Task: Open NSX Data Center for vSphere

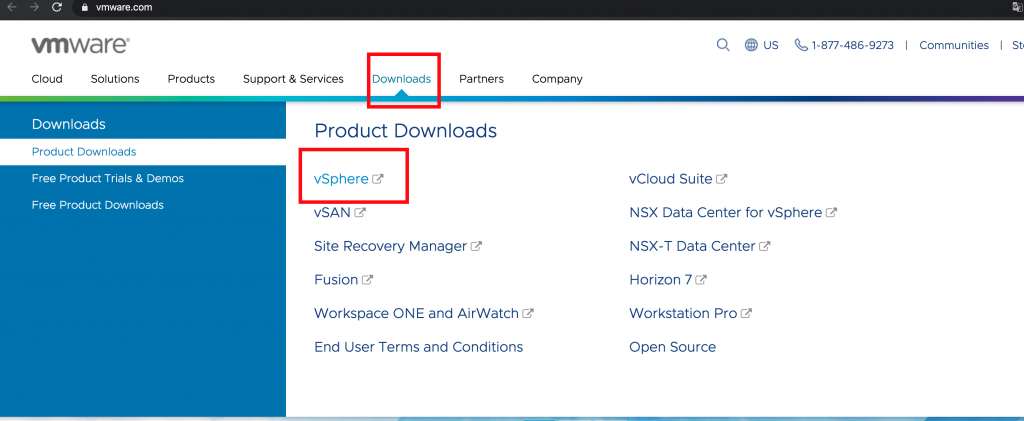Action: [725, 212]
